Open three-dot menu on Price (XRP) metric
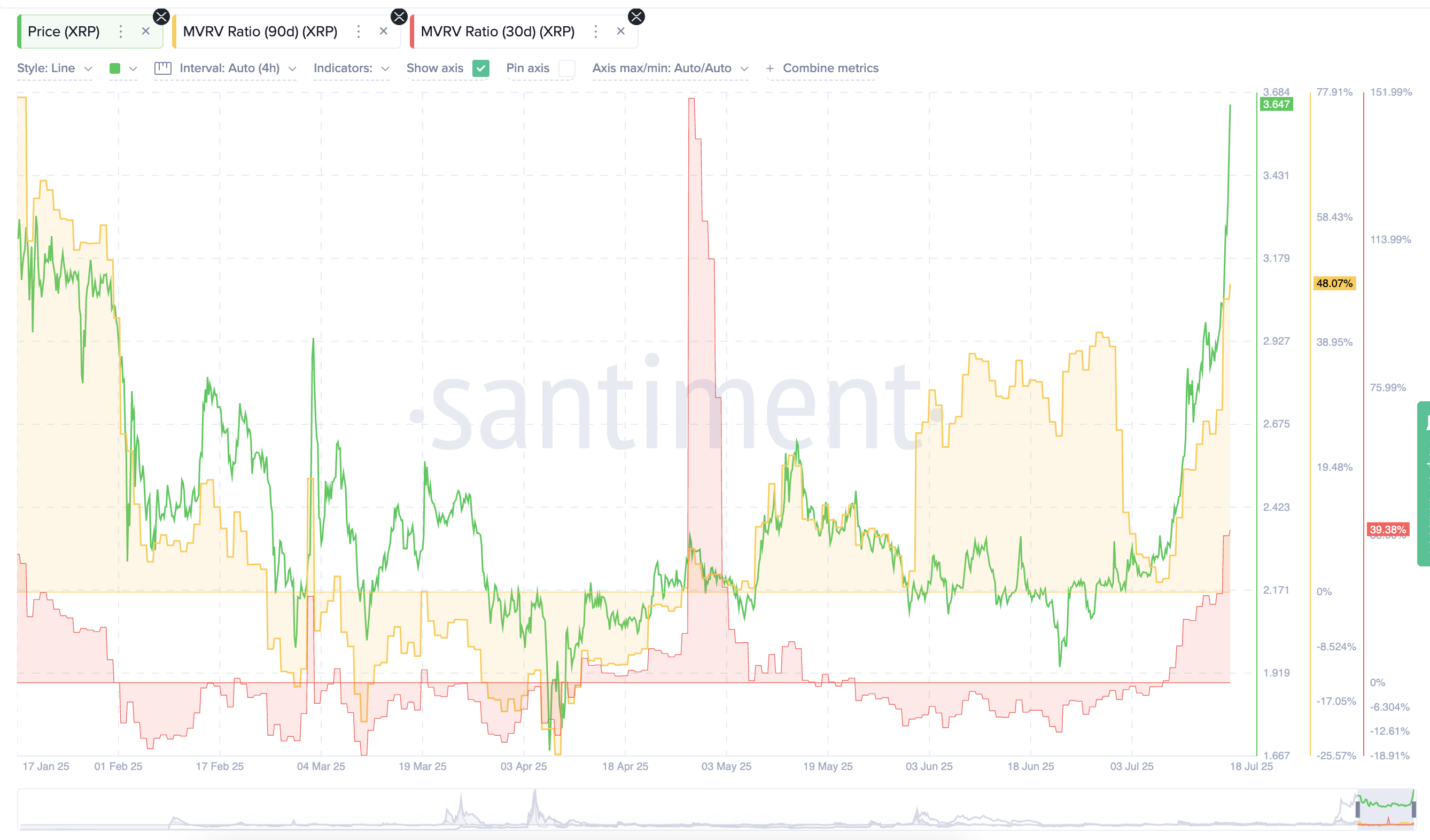This screenshot has height=840, width=1430. 120,31
